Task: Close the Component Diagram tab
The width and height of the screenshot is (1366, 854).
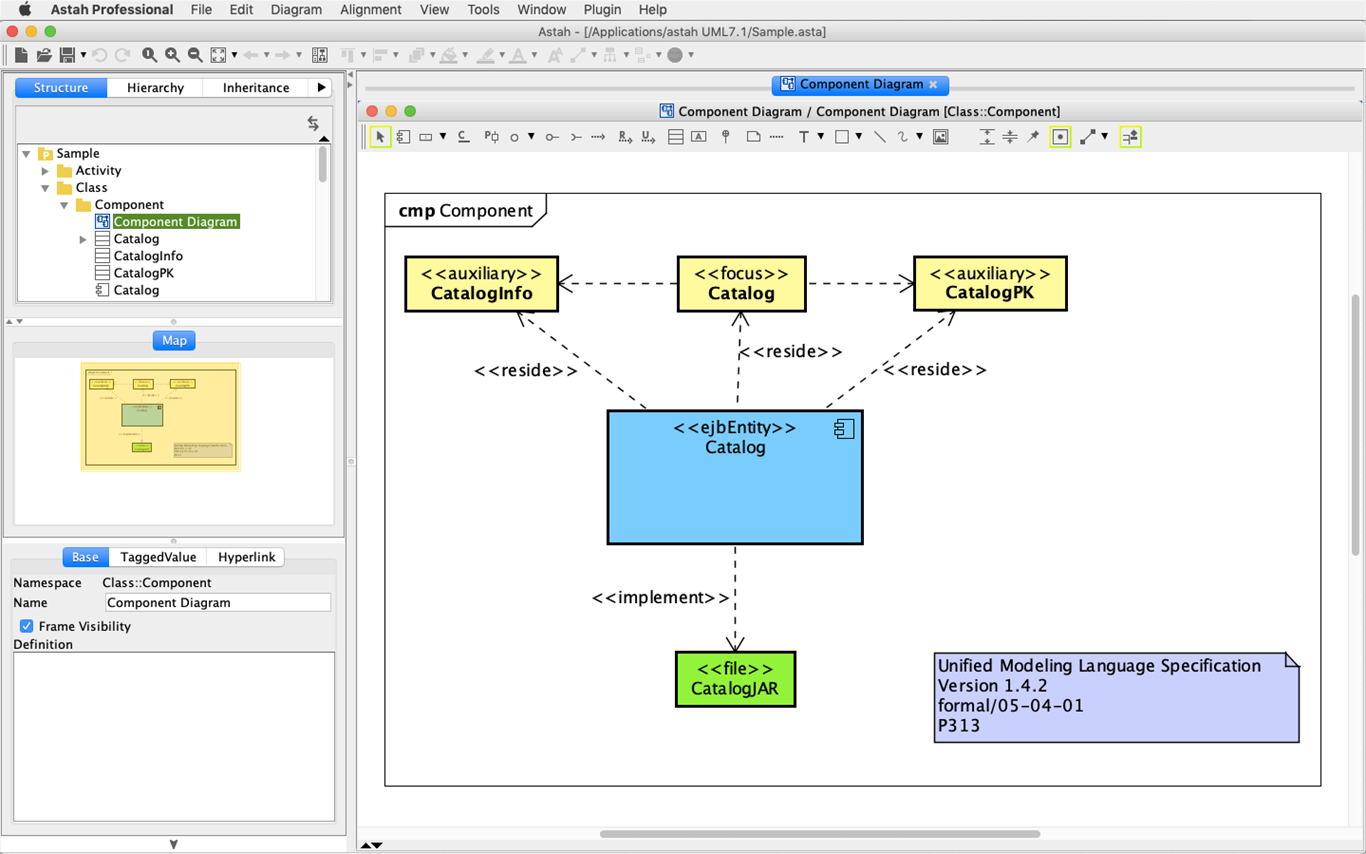Action: coord(933,85)
